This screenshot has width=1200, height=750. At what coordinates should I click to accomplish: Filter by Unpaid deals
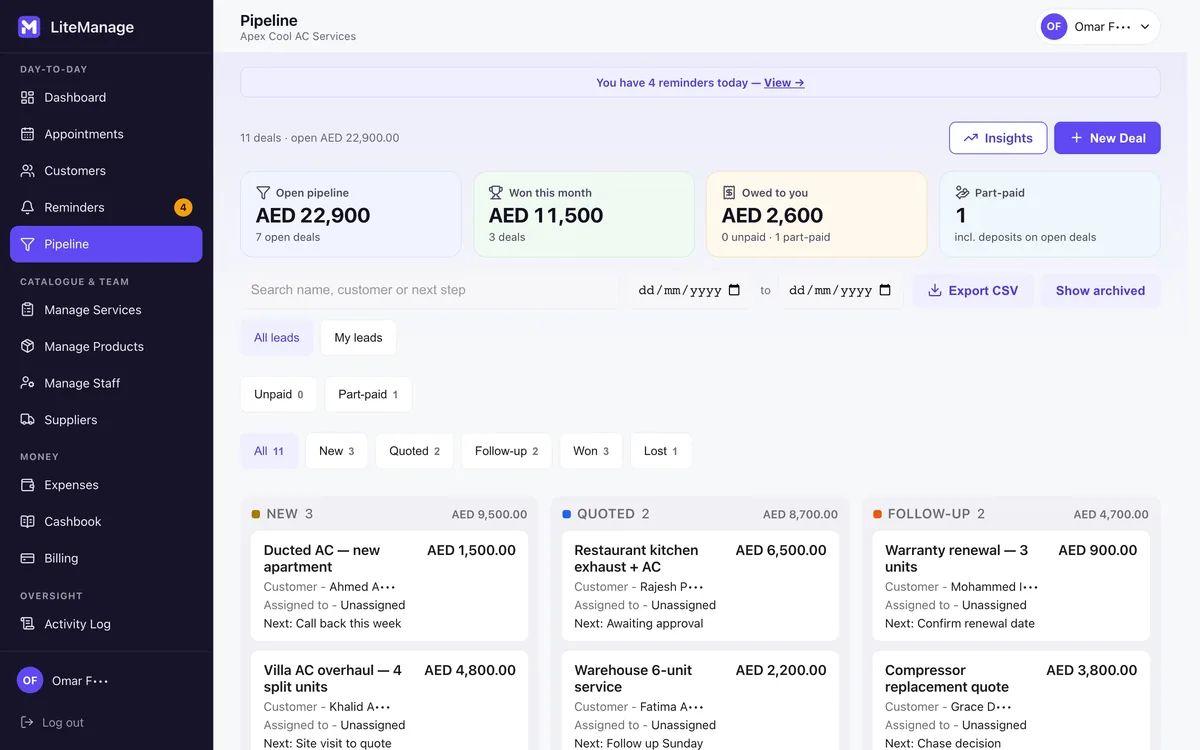279,395
